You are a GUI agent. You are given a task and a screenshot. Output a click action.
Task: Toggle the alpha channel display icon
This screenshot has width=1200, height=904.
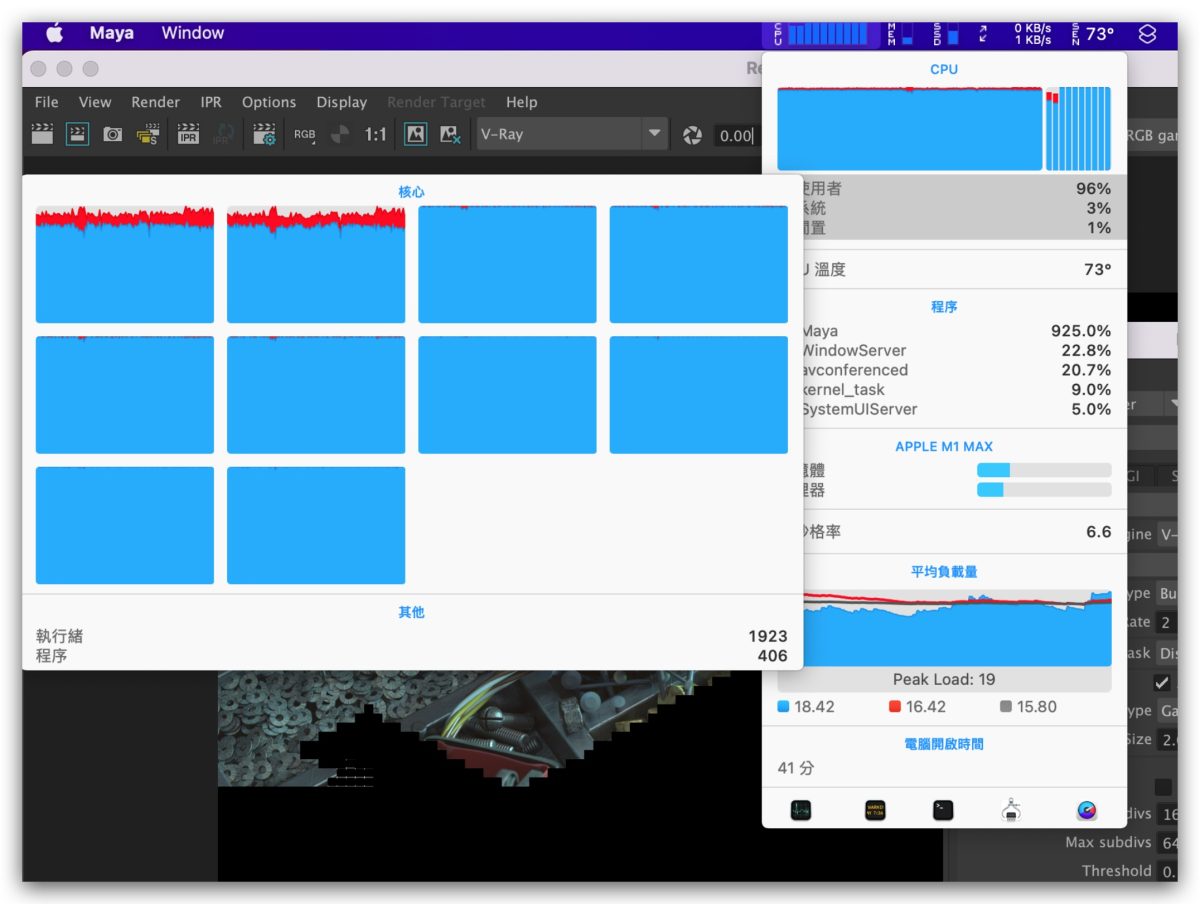[x=340, y=134]
